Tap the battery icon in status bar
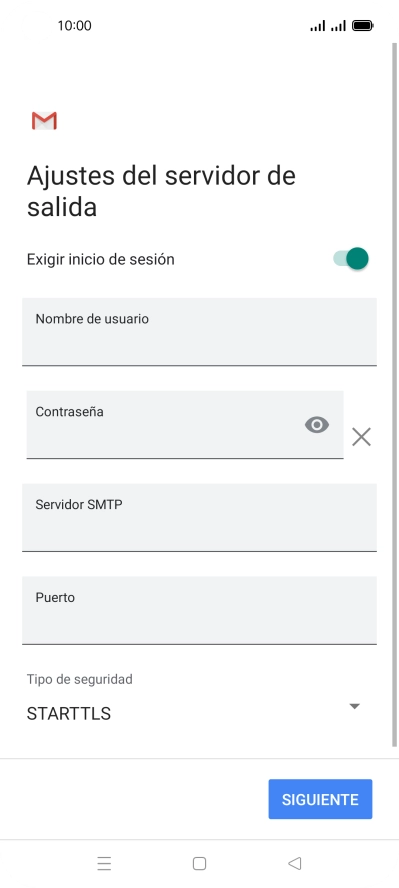 [362, 25]
